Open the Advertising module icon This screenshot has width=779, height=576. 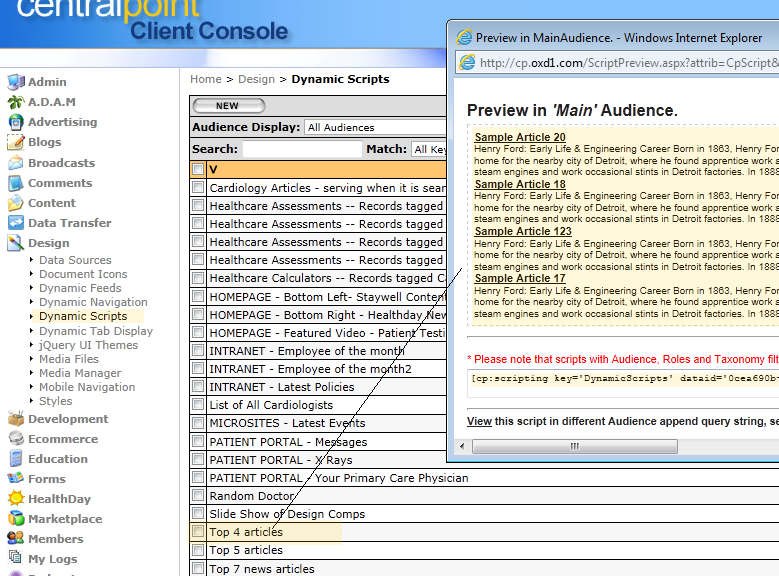pos(15,122)
